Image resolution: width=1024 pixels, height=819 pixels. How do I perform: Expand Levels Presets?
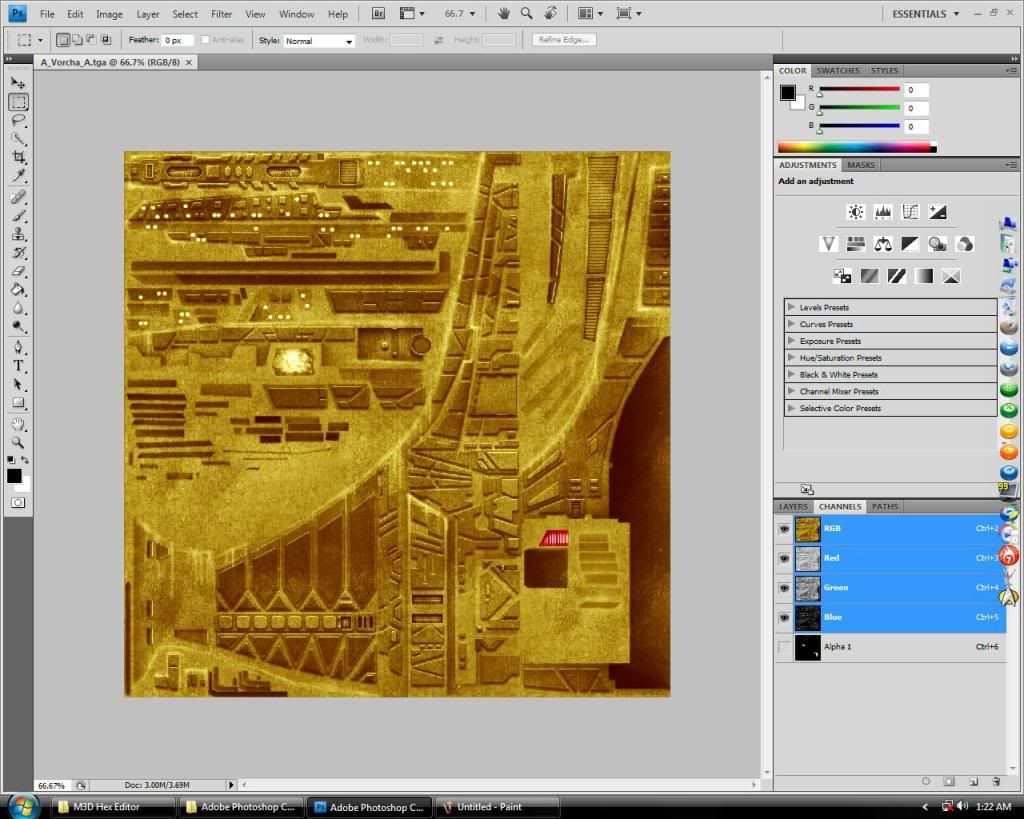[x=792, y=307]
